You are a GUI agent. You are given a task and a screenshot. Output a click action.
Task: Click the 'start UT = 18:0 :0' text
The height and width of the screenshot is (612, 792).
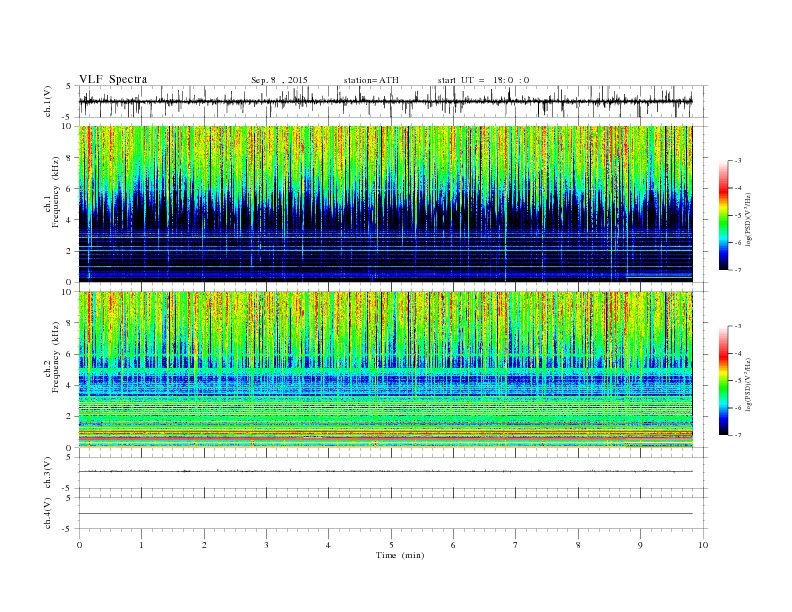coord(483,80)
